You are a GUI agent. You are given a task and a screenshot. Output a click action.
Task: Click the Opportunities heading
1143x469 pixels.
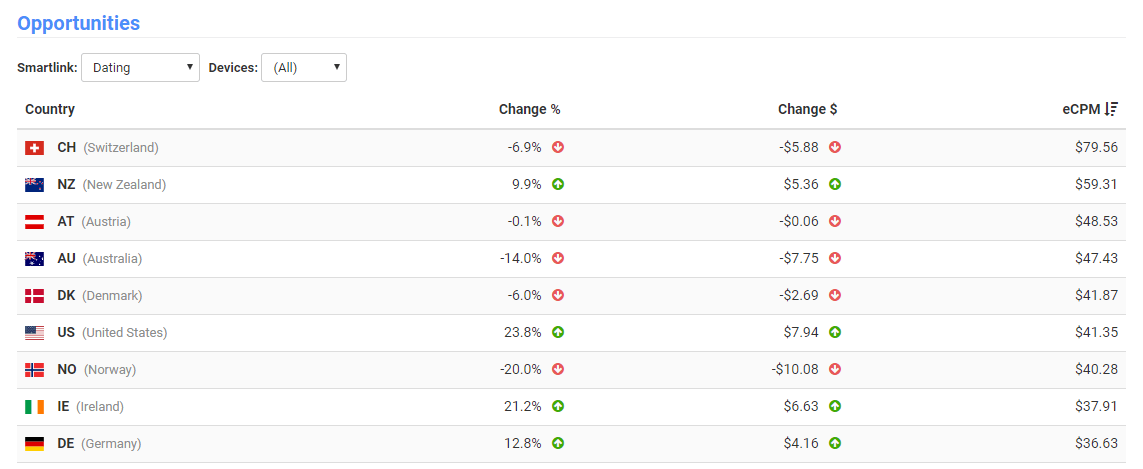point(78,23)
